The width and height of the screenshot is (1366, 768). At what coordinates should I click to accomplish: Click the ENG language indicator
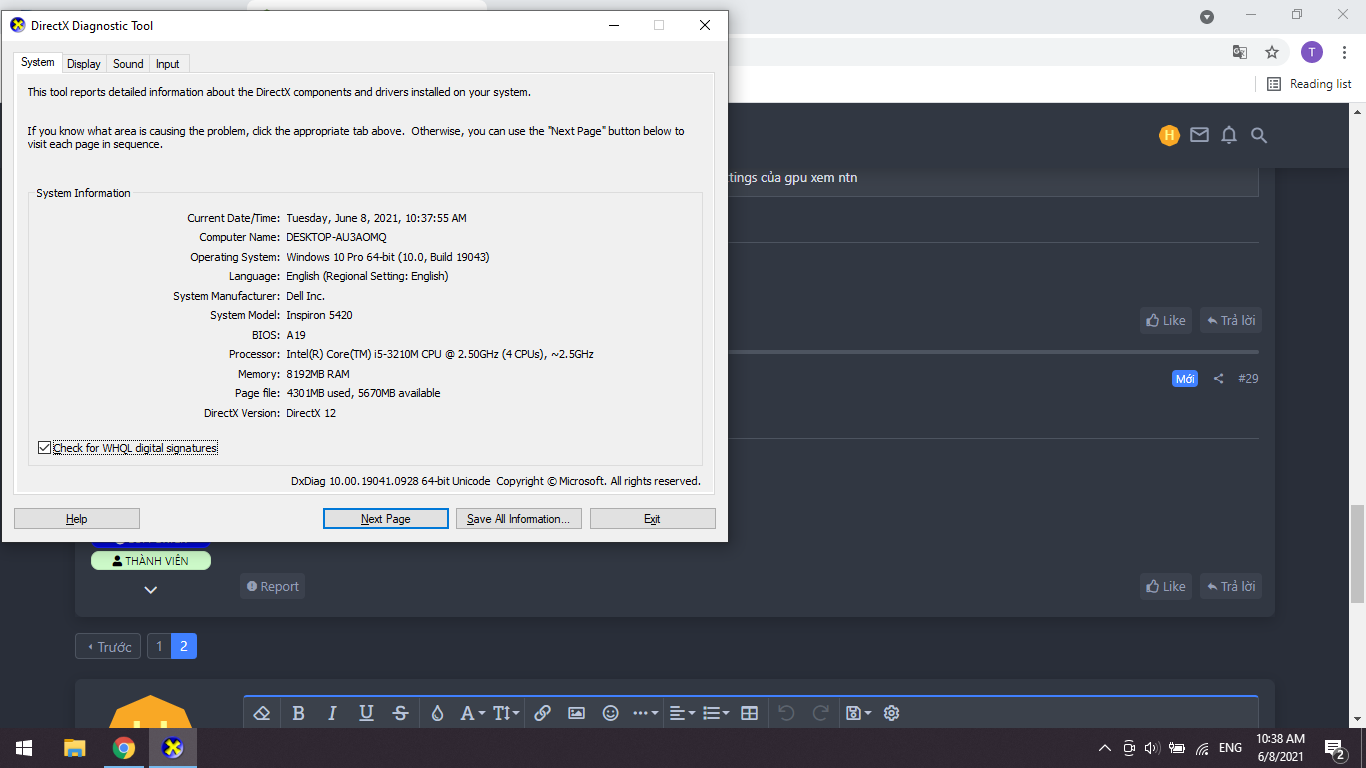pos(1230,748)
